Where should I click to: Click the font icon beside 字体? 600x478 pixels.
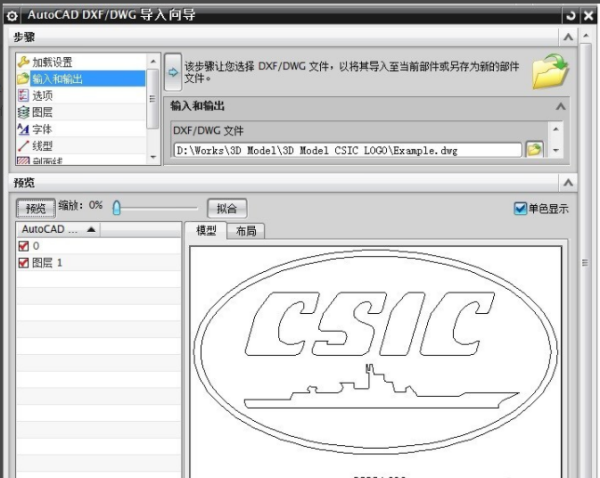(23, 129)
